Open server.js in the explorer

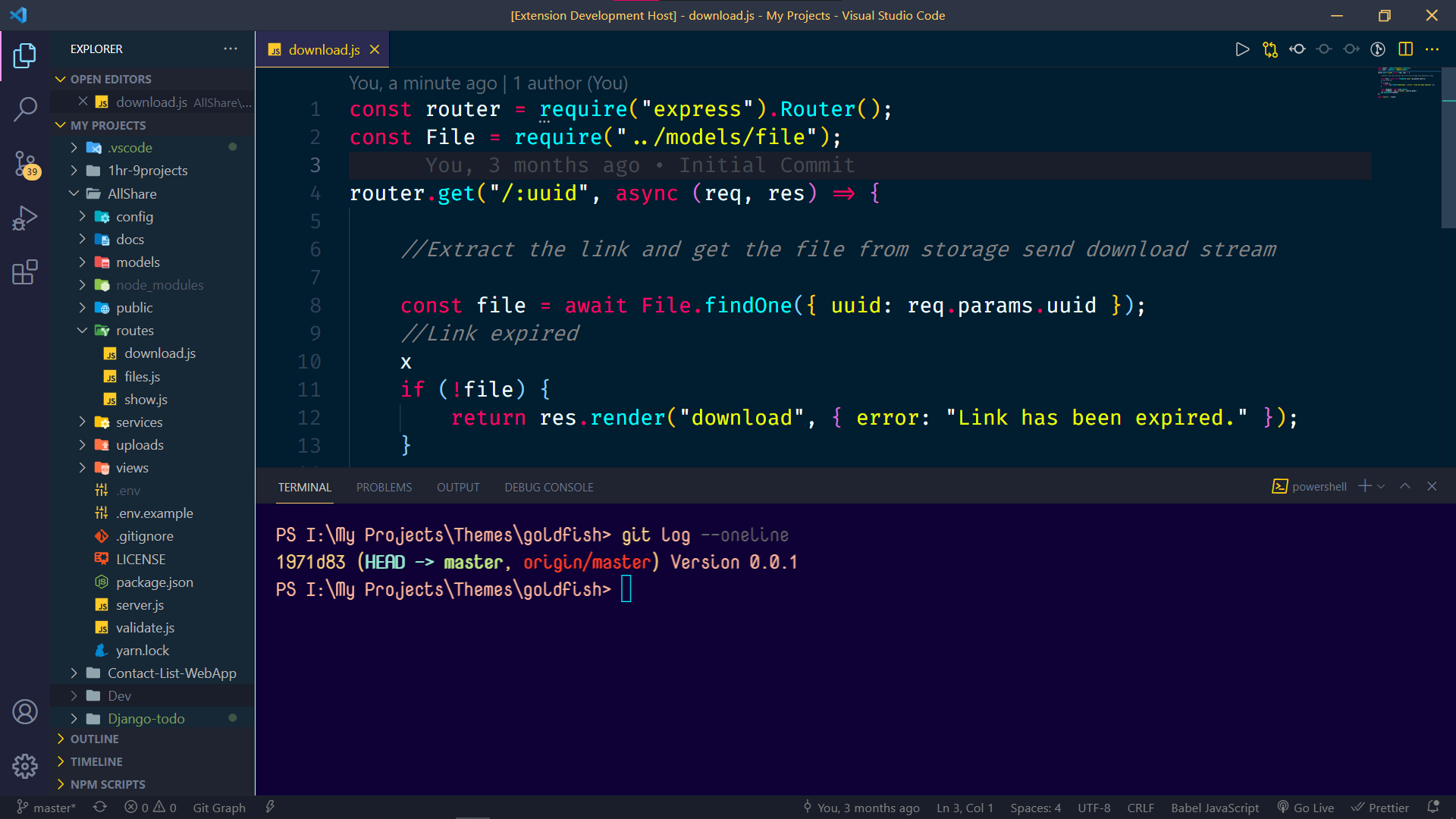point(140,605)
